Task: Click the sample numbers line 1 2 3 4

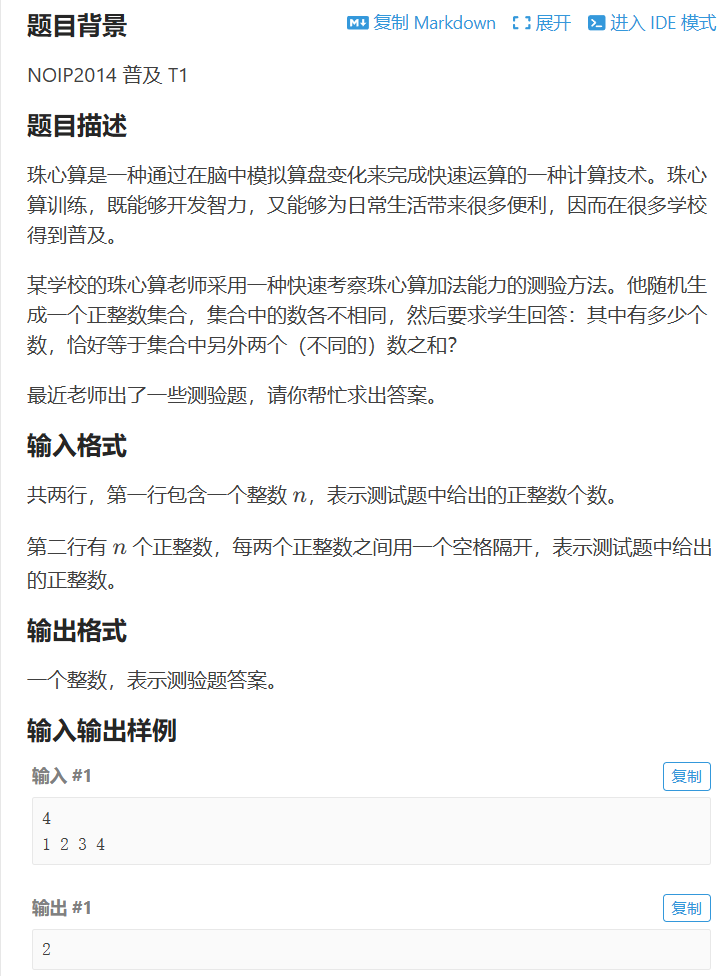Action: tap(73, 845)
